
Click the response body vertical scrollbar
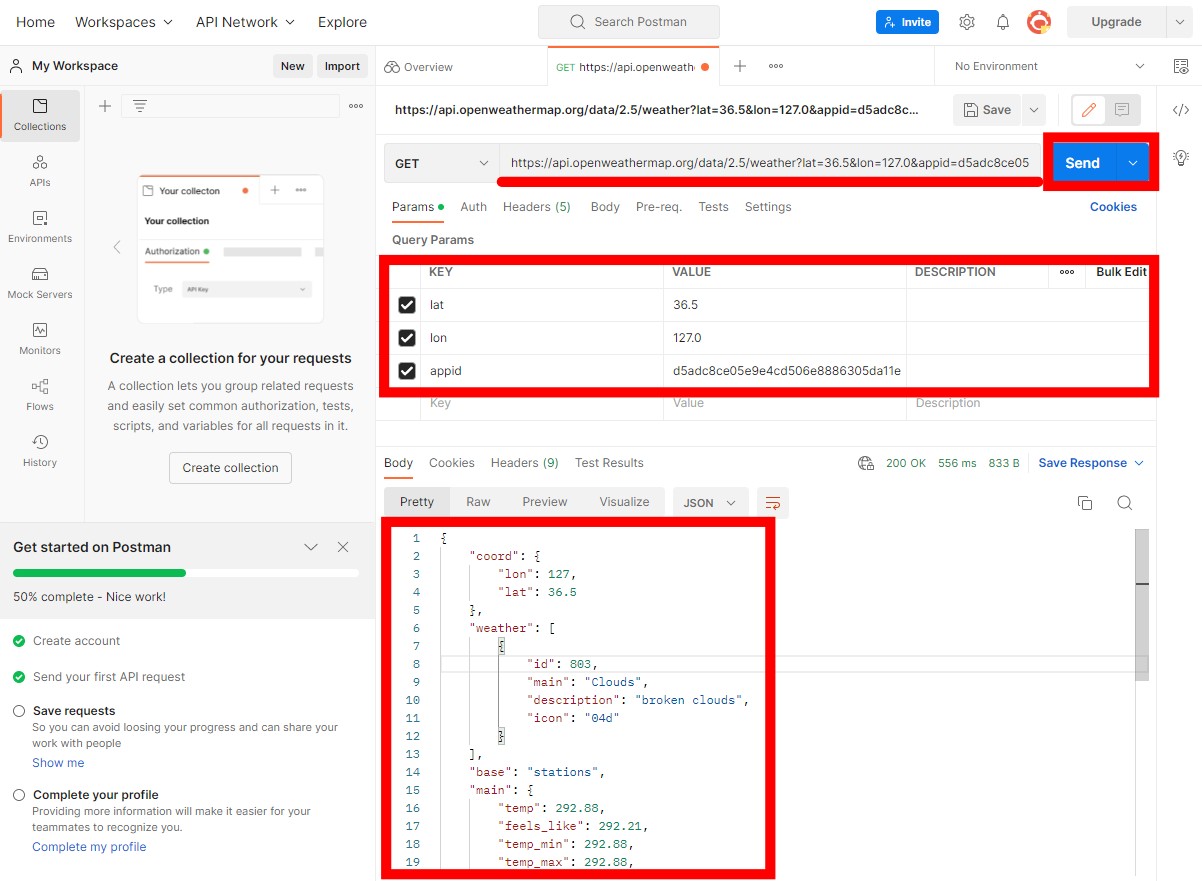tap(1142, 605)
